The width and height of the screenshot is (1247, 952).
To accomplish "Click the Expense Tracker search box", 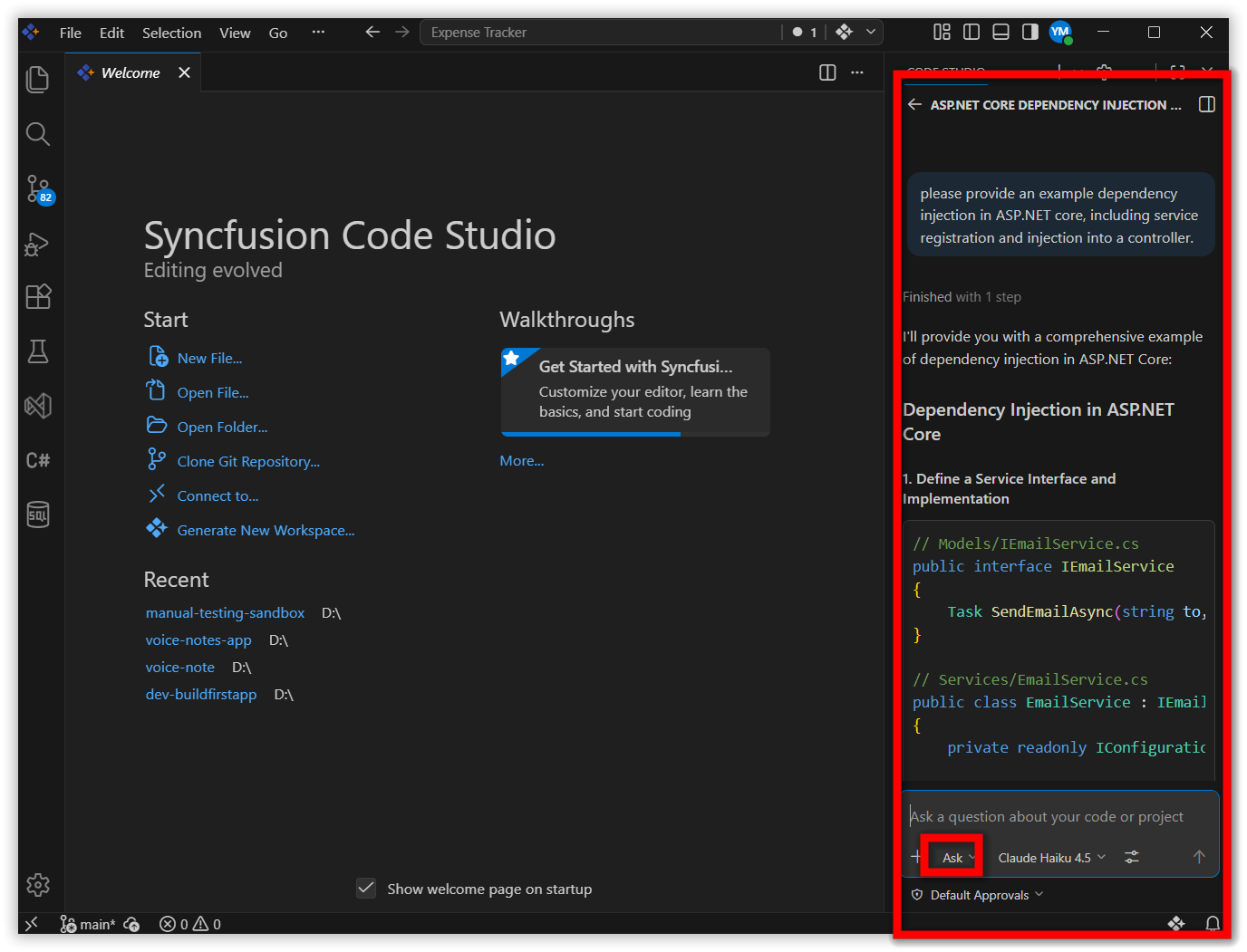I will tap(600, 33).
